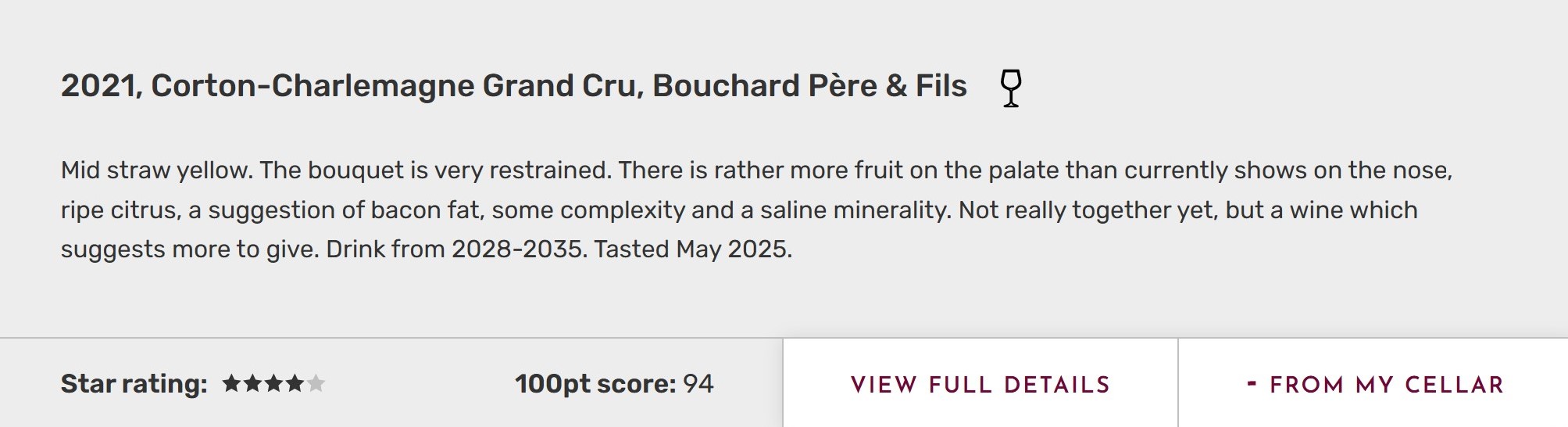Click the second star in the rating
This screenshot has height=427, width=1568.
coord(252,383)
